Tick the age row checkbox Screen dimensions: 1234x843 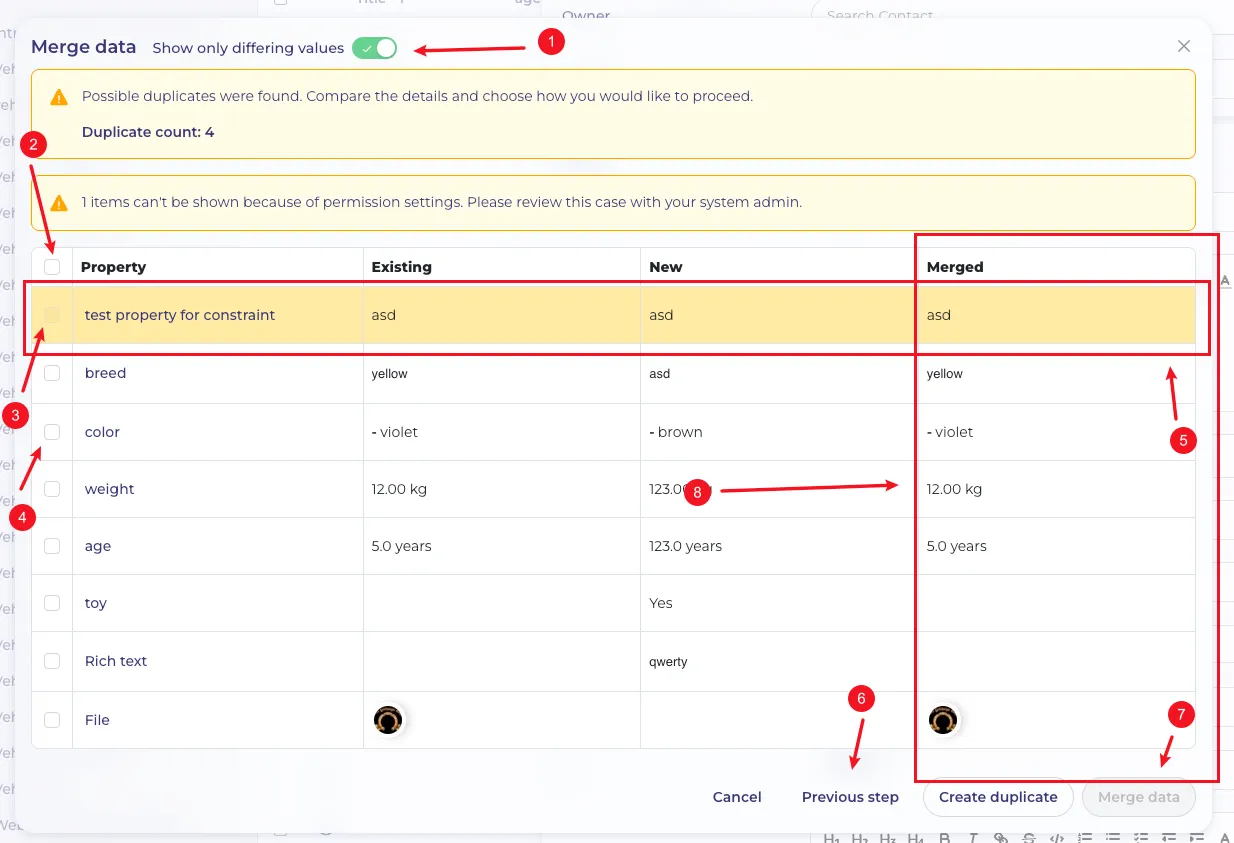[52, 546]
